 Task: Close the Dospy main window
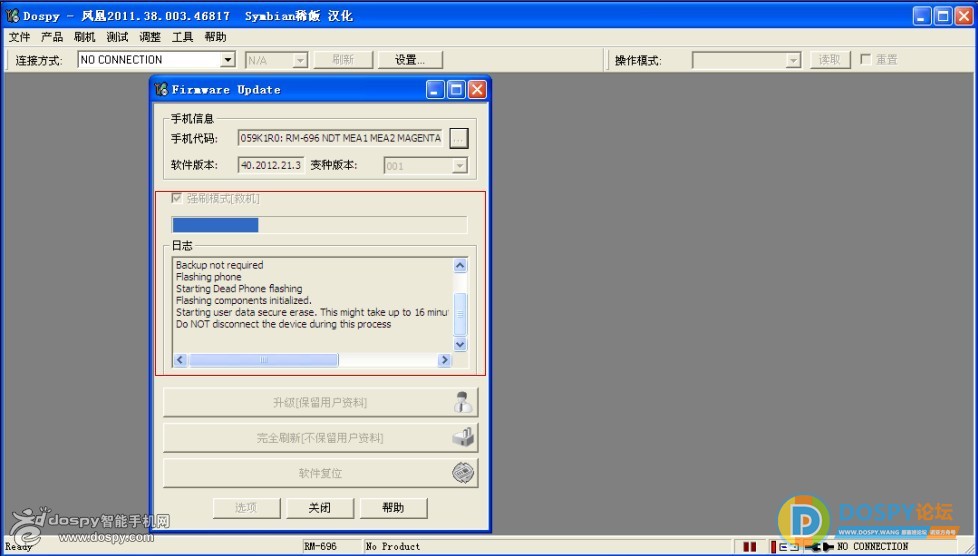(x=964, y=16)
